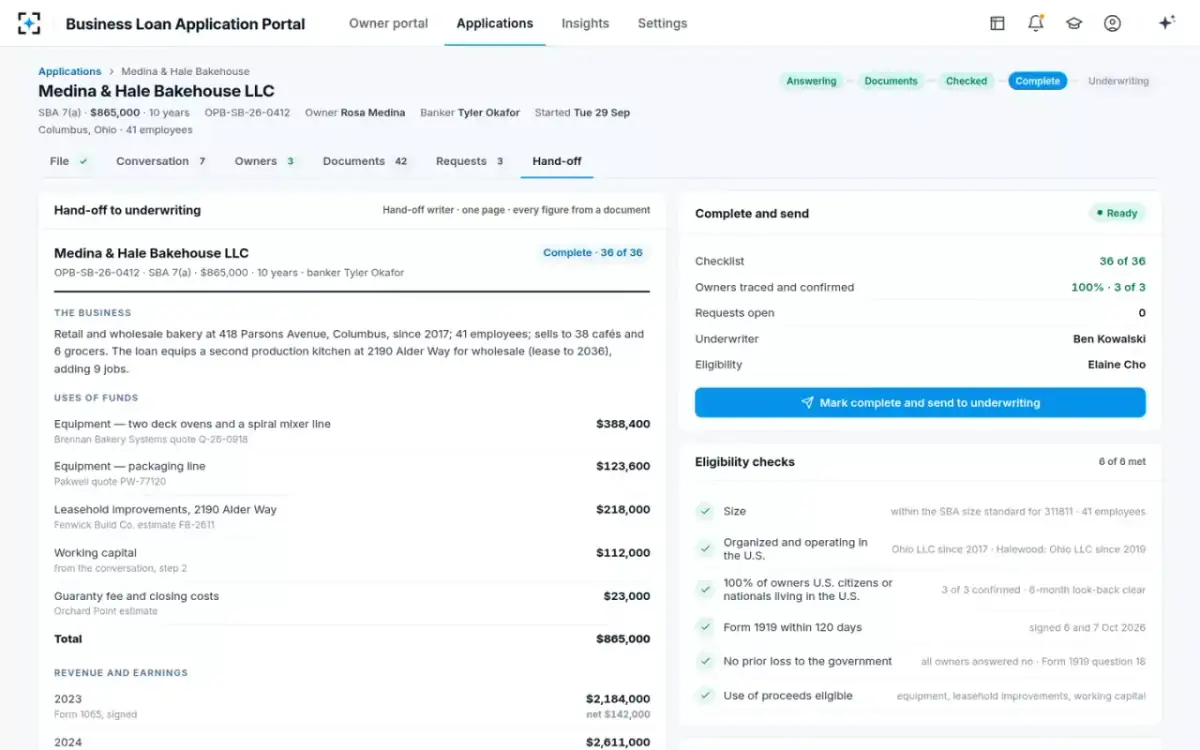Open the layout panel icon

coord(997,23)
